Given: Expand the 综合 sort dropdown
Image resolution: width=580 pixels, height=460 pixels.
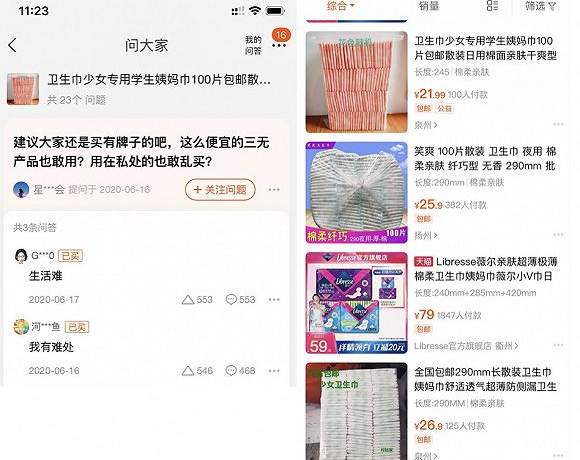Looking at the screenshot, I should click(x=341, y=6).
